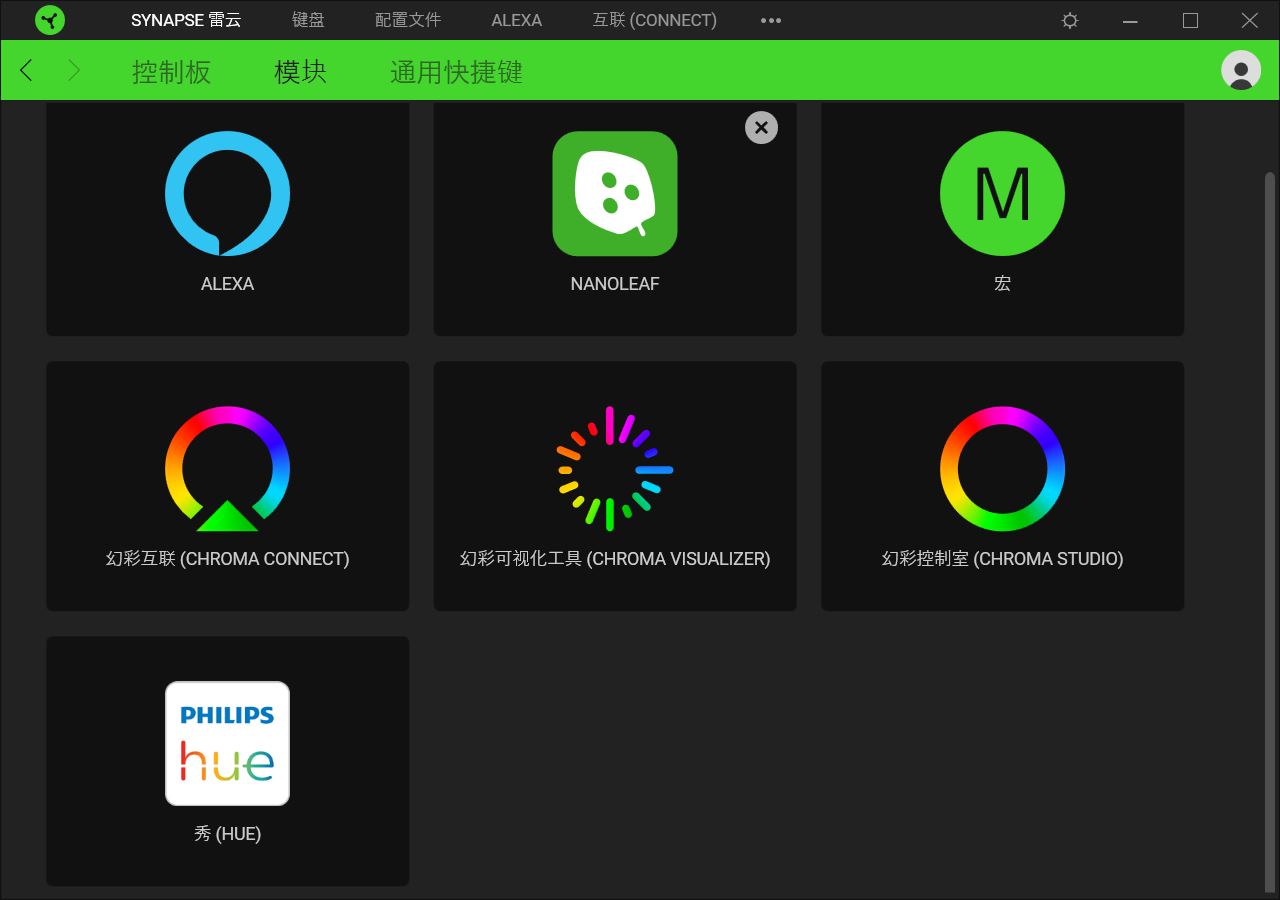This screenshot has width=1280, height=900.
Task: Go forward with the right arrow
Action: coord(74,70)
